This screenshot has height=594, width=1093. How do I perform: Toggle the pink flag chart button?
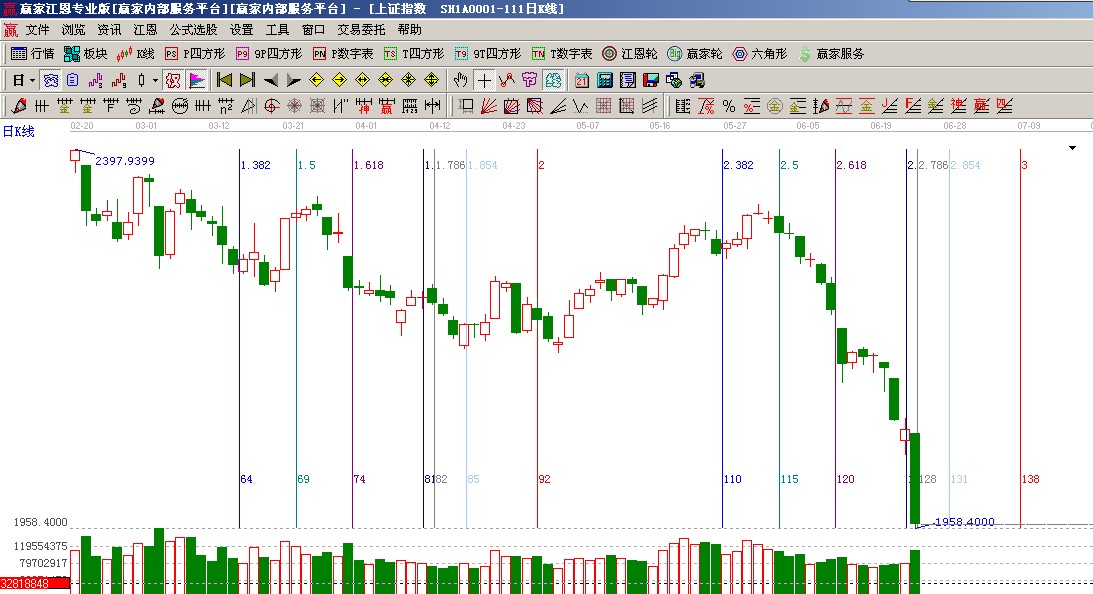click(x=196, y=80)
